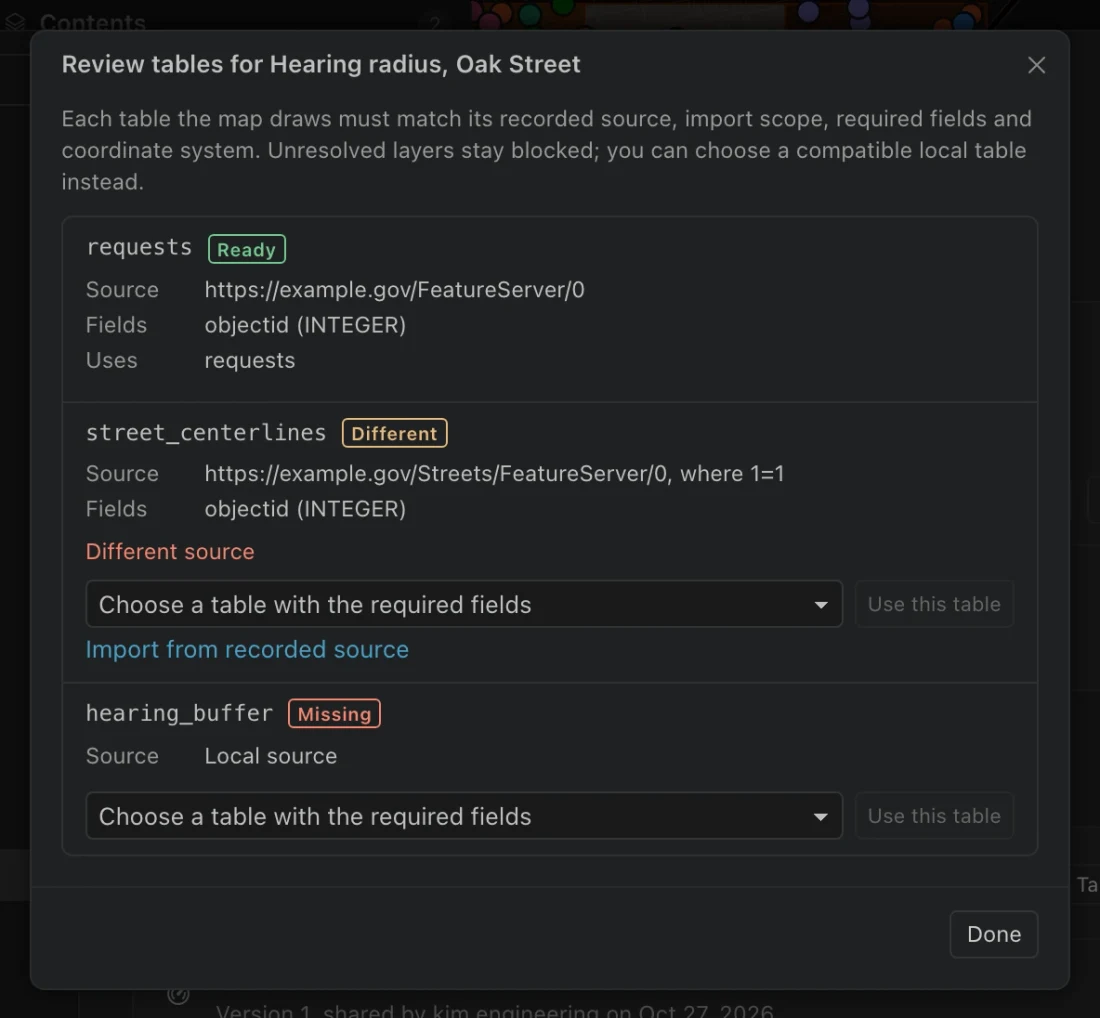This screenshot has width=1100, height=1018.
Task: Click the Uses value requests
Action: click(x=250, y=361)
